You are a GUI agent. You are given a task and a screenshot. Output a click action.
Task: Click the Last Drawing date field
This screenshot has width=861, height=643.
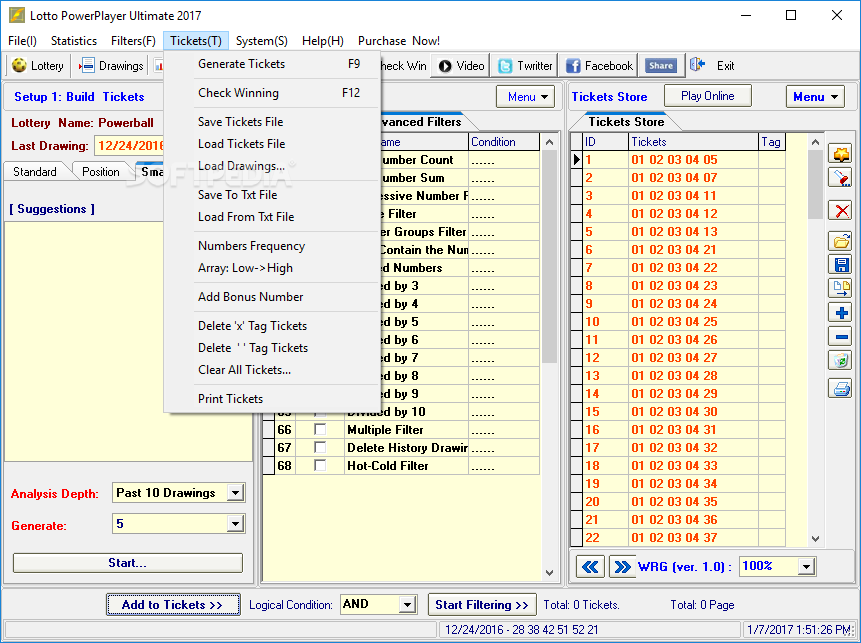pyautogui.click(x=130, y=146)
